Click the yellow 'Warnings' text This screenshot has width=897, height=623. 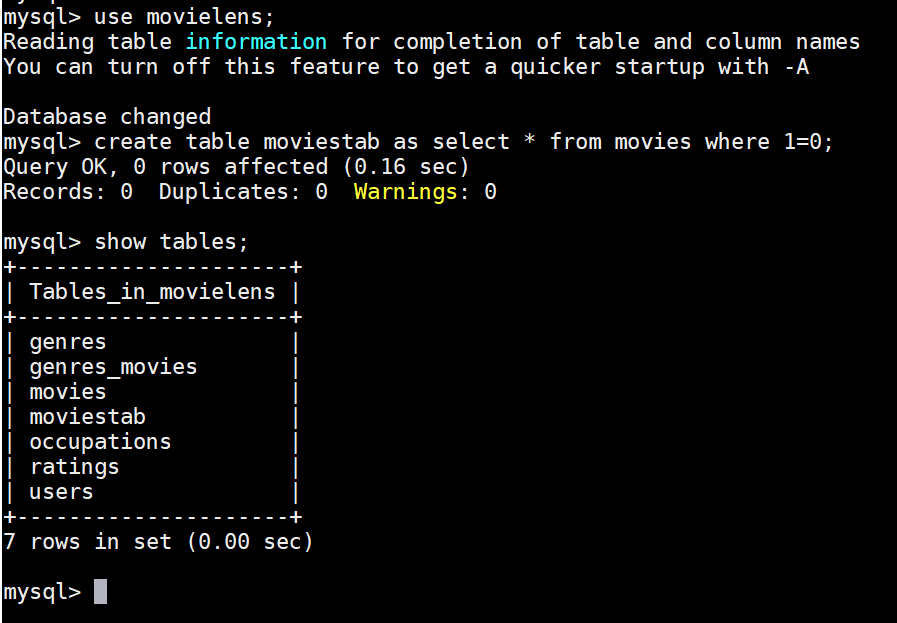(406, 192)
